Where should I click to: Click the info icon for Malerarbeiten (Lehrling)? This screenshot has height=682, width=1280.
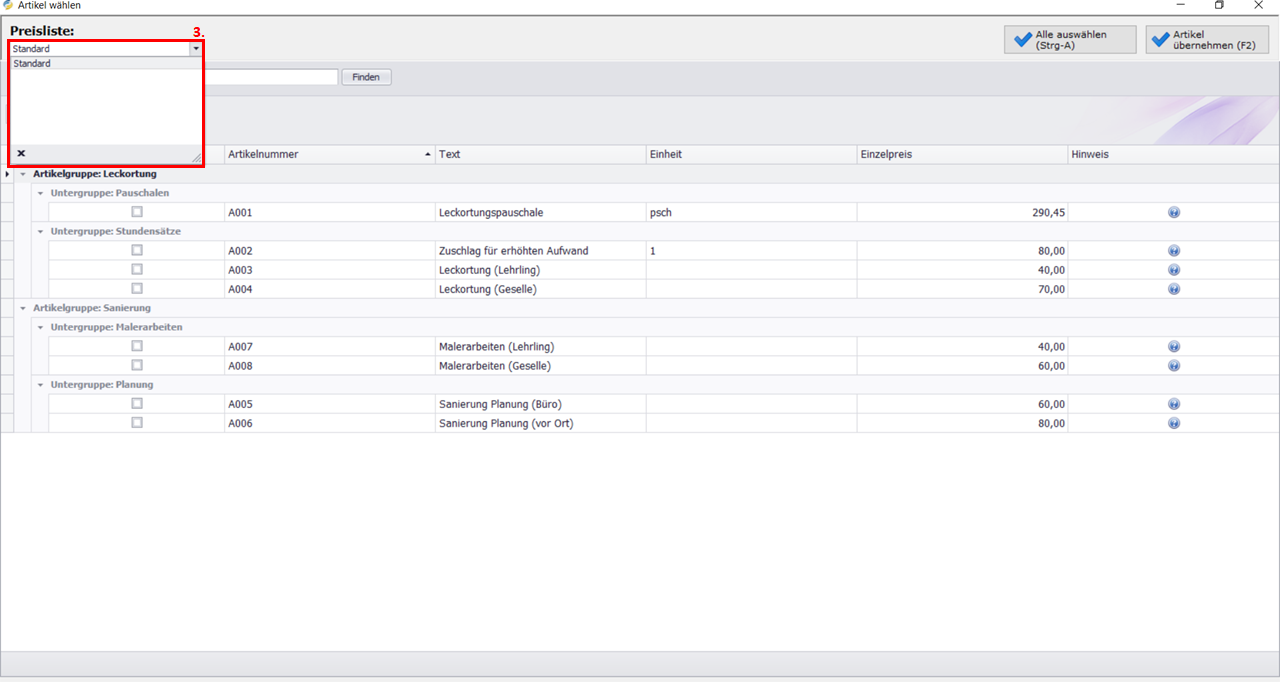click(1174, 347)
